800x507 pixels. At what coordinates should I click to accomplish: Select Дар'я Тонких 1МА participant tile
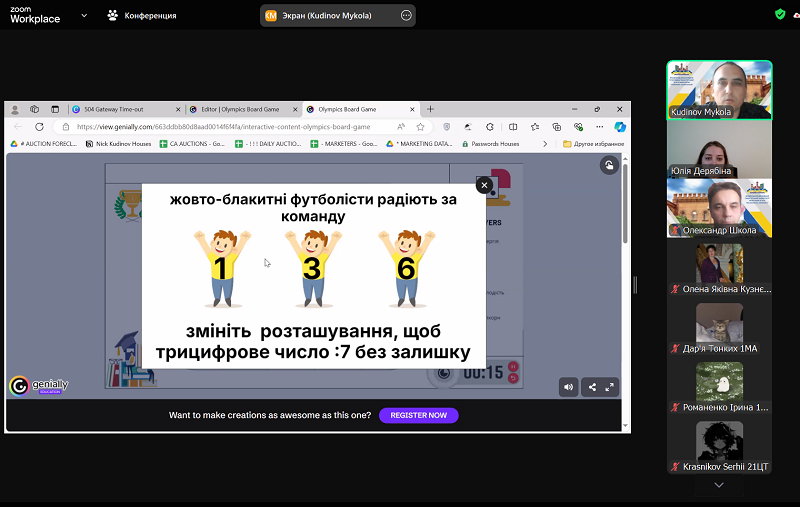(x=719, y=326)
